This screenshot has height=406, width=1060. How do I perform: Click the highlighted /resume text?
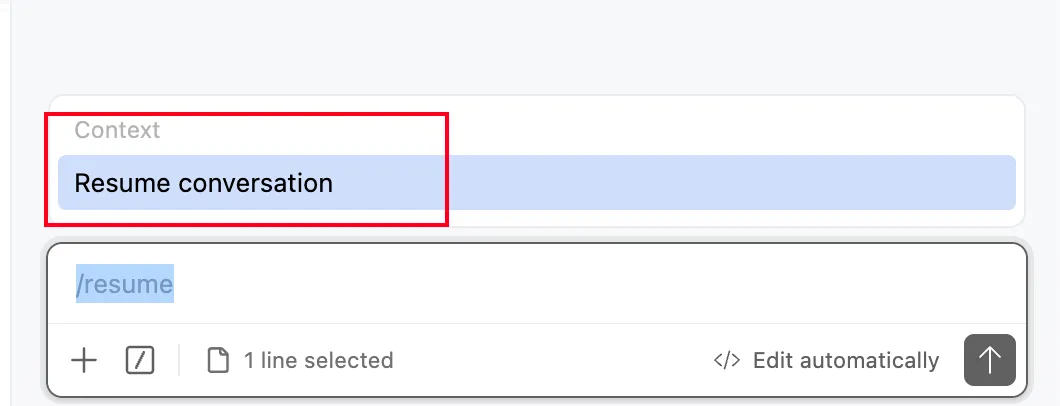(x=125, y=284)
